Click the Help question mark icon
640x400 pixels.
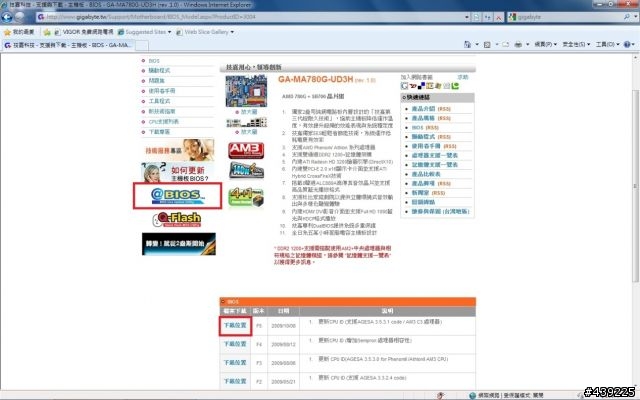pyautogui.click(x=627, y=44)
